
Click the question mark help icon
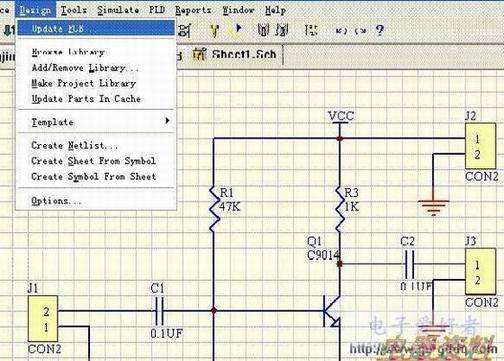point(379,31)
